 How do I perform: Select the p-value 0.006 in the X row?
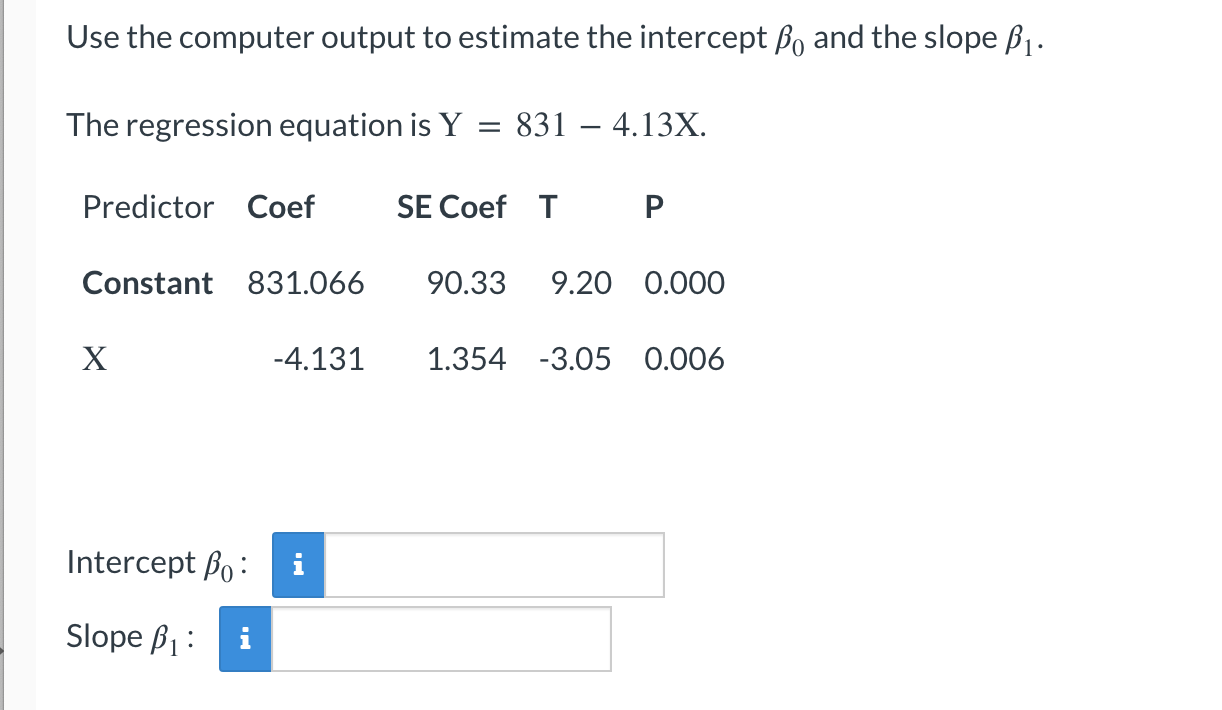click(x=684, y=359)
